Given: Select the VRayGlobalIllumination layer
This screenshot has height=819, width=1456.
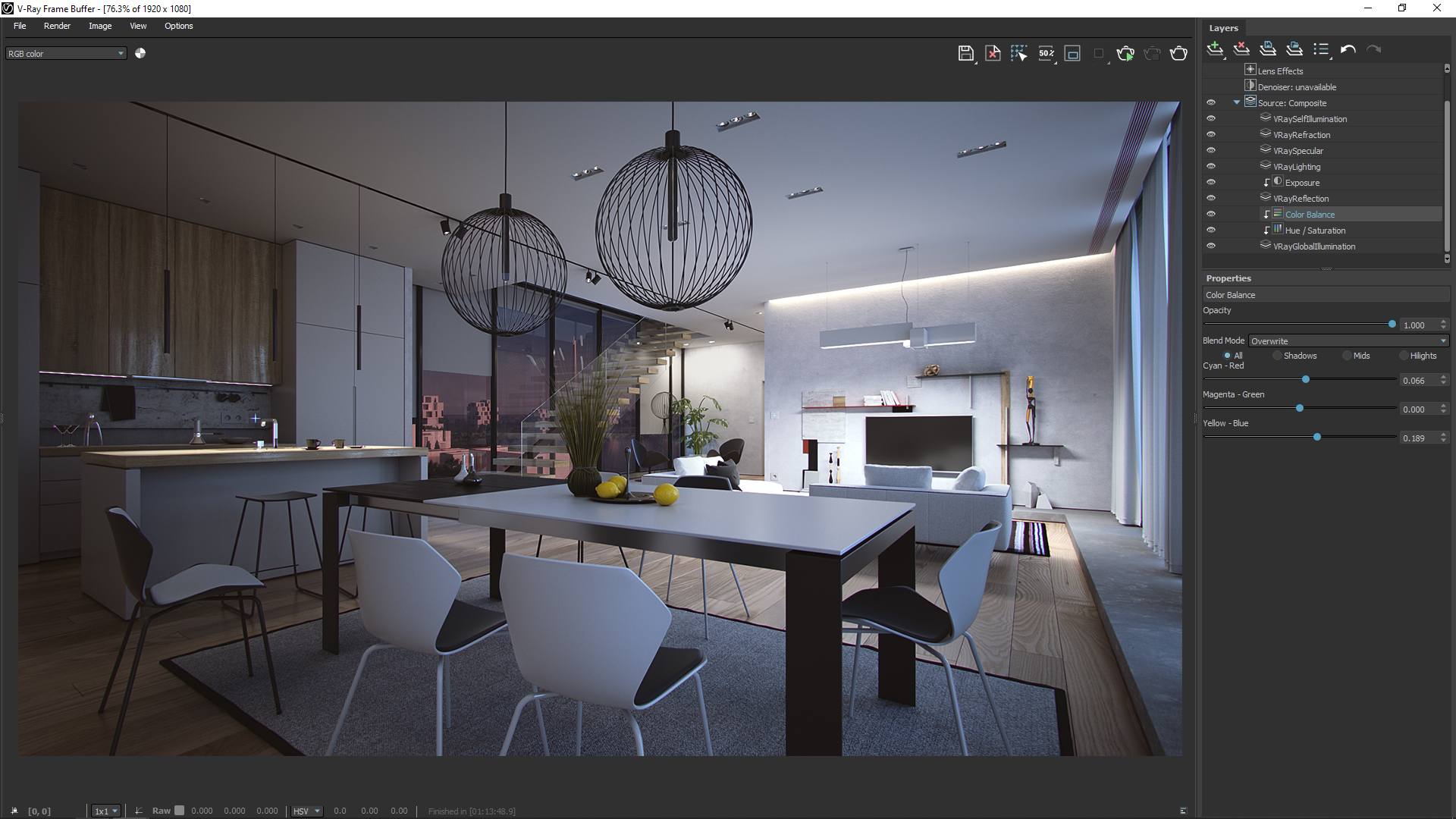Looking at the screenshot, I should [1313, 246].
